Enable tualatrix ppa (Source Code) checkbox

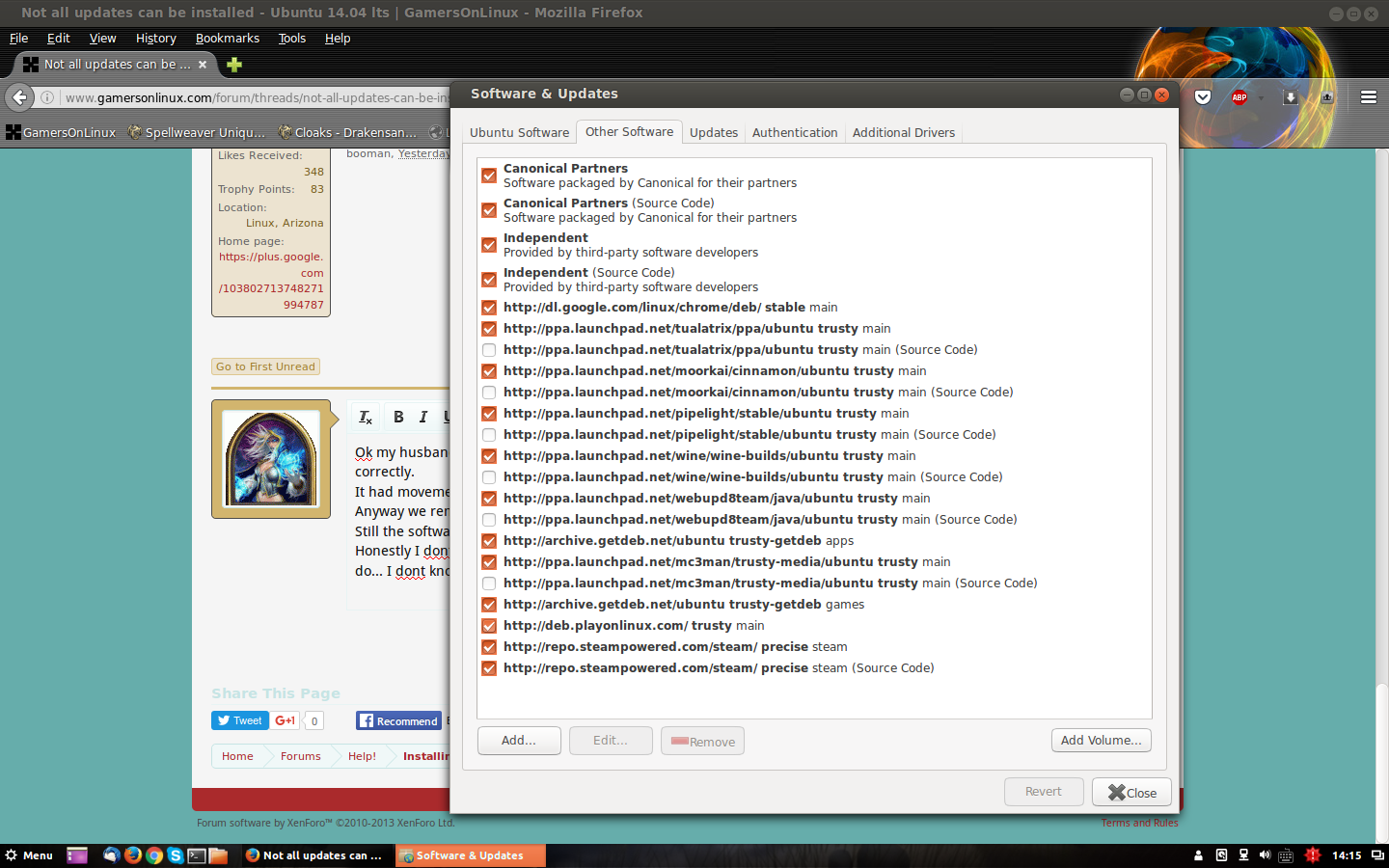pos(489,350)
